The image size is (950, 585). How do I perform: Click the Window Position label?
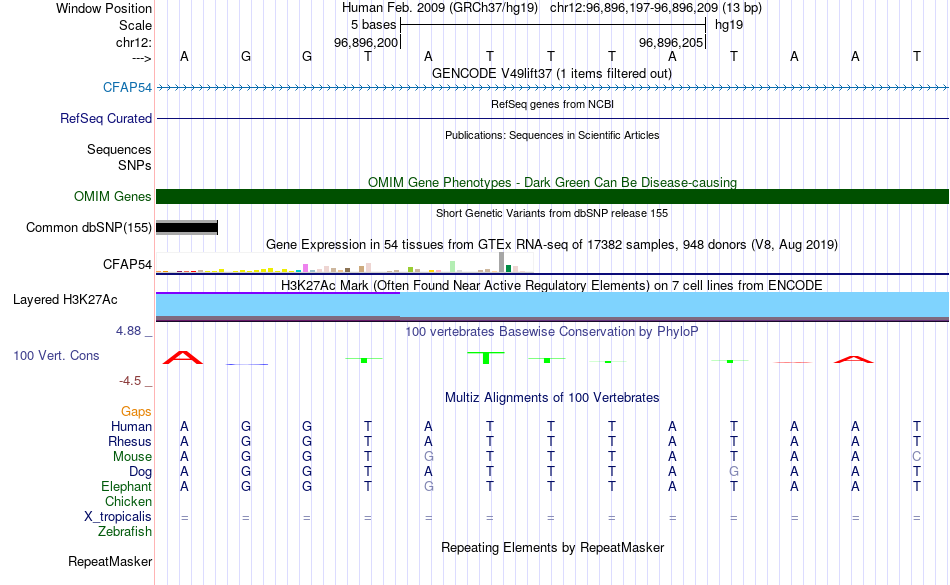104,8
